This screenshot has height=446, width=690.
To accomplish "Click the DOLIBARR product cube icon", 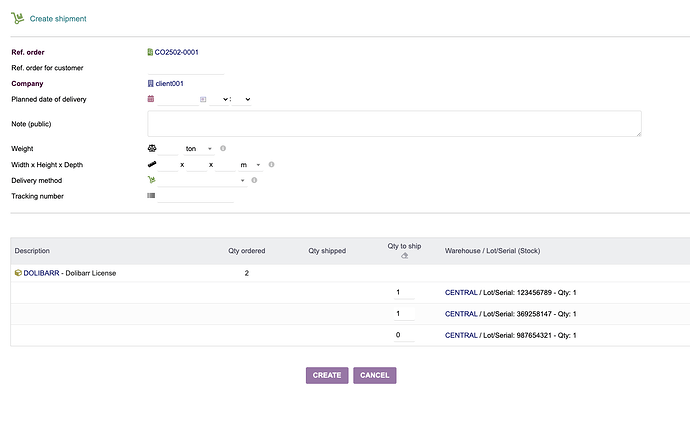I will [18, 272].
